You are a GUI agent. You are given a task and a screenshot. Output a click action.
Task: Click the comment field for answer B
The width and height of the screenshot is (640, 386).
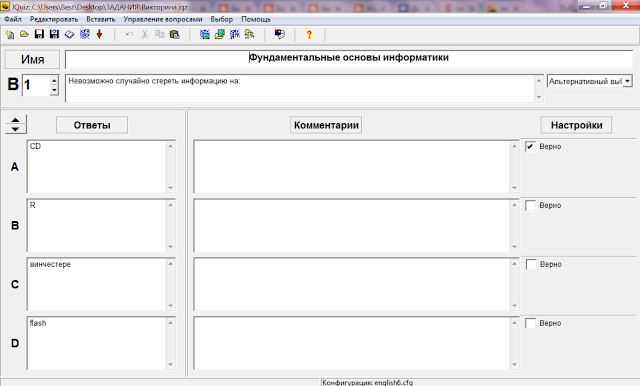(352, 225)
